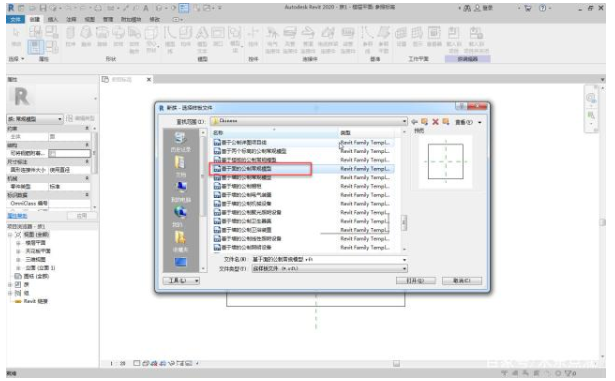Select the Model Line (模型线) tool
Screen dimensions: 615x381
point(170,39)
